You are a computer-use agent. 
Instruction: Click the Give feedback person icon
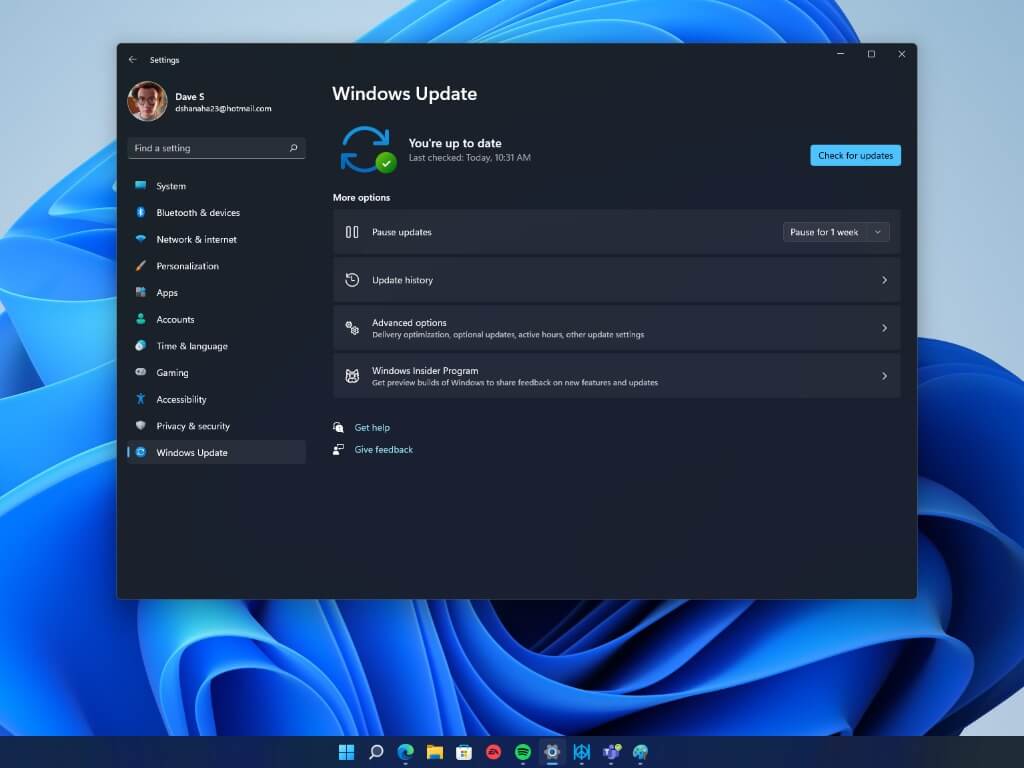pos(338,449)
